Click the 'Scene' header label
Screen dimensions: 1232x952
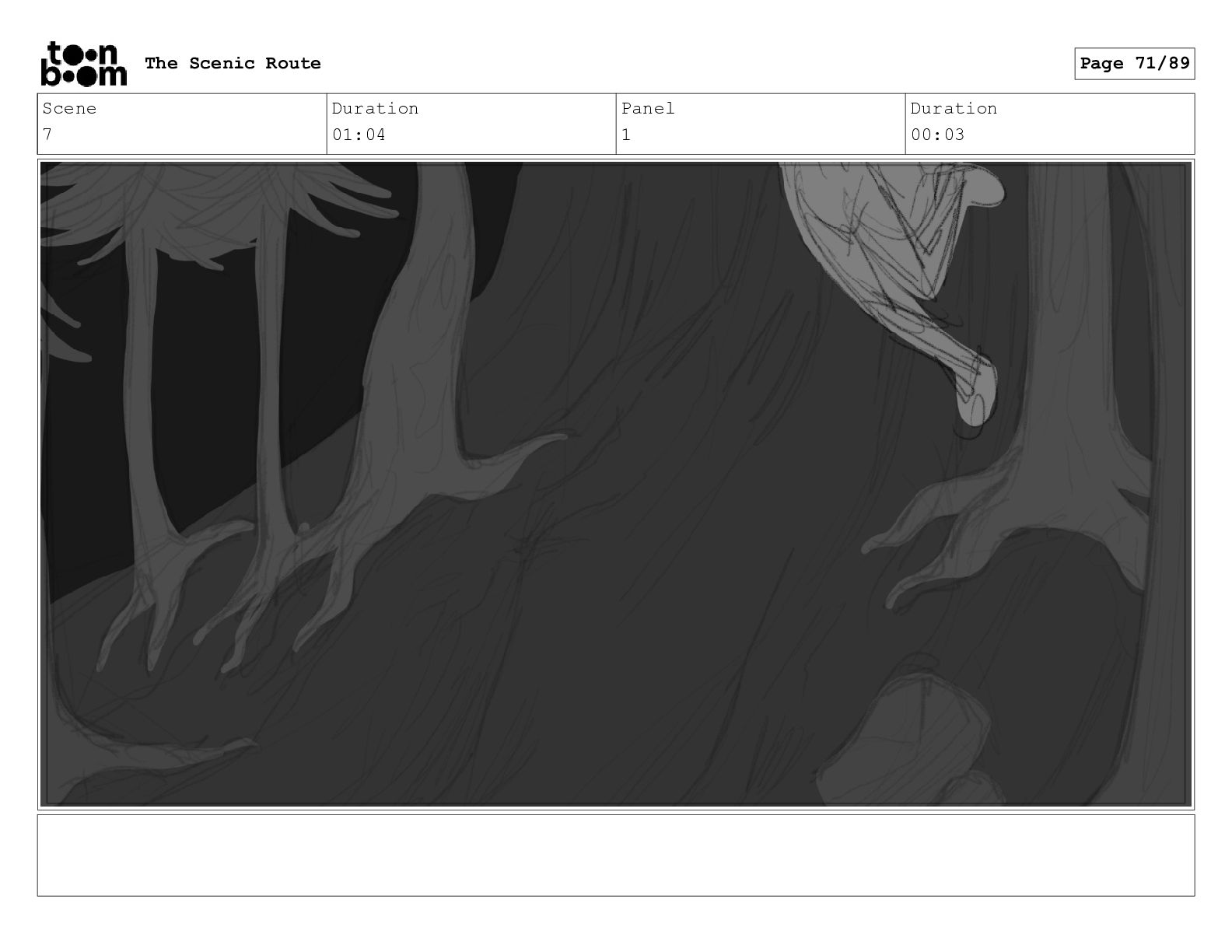pos(69,108)
